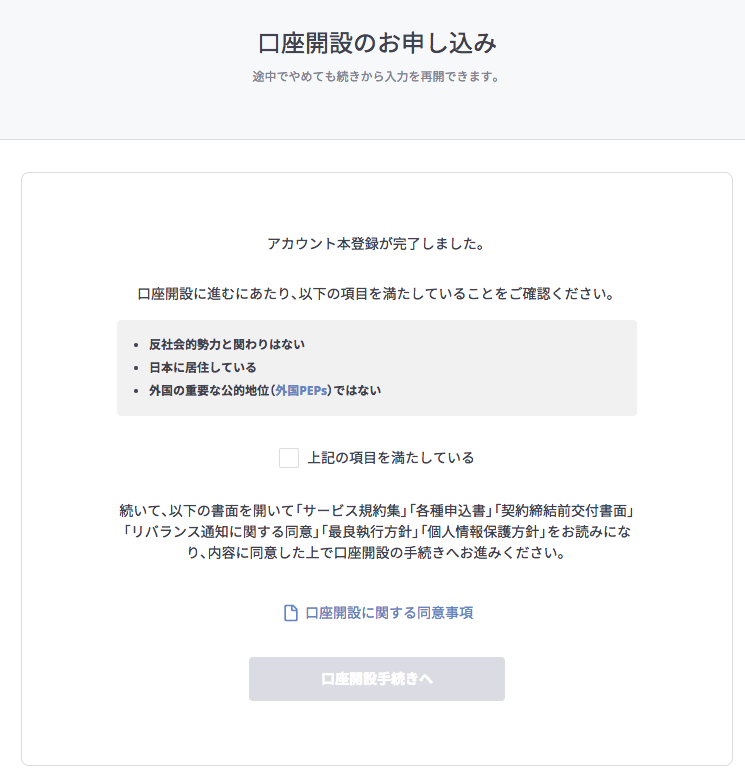745x781 pixels.
Task: Click the sentence starting 口座開設に進むにあたり
Action: pos(376,294)
